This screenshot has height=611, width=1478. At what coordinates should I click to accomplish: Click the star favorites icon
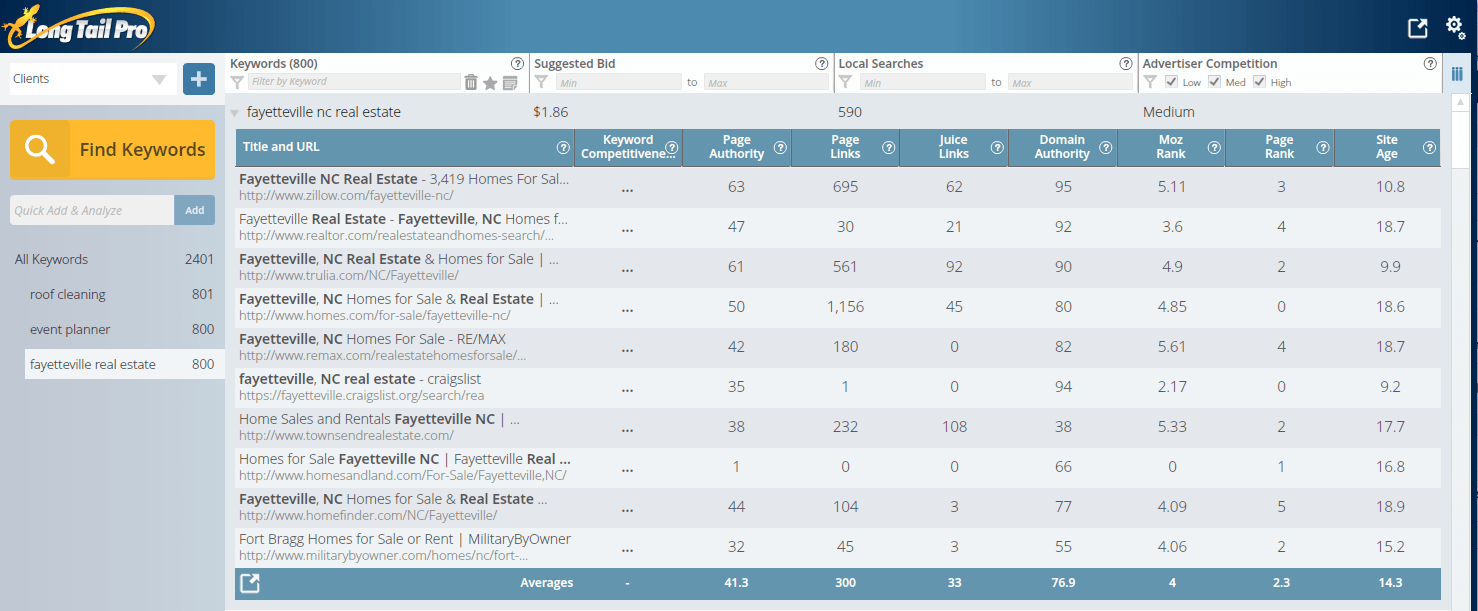490,83
